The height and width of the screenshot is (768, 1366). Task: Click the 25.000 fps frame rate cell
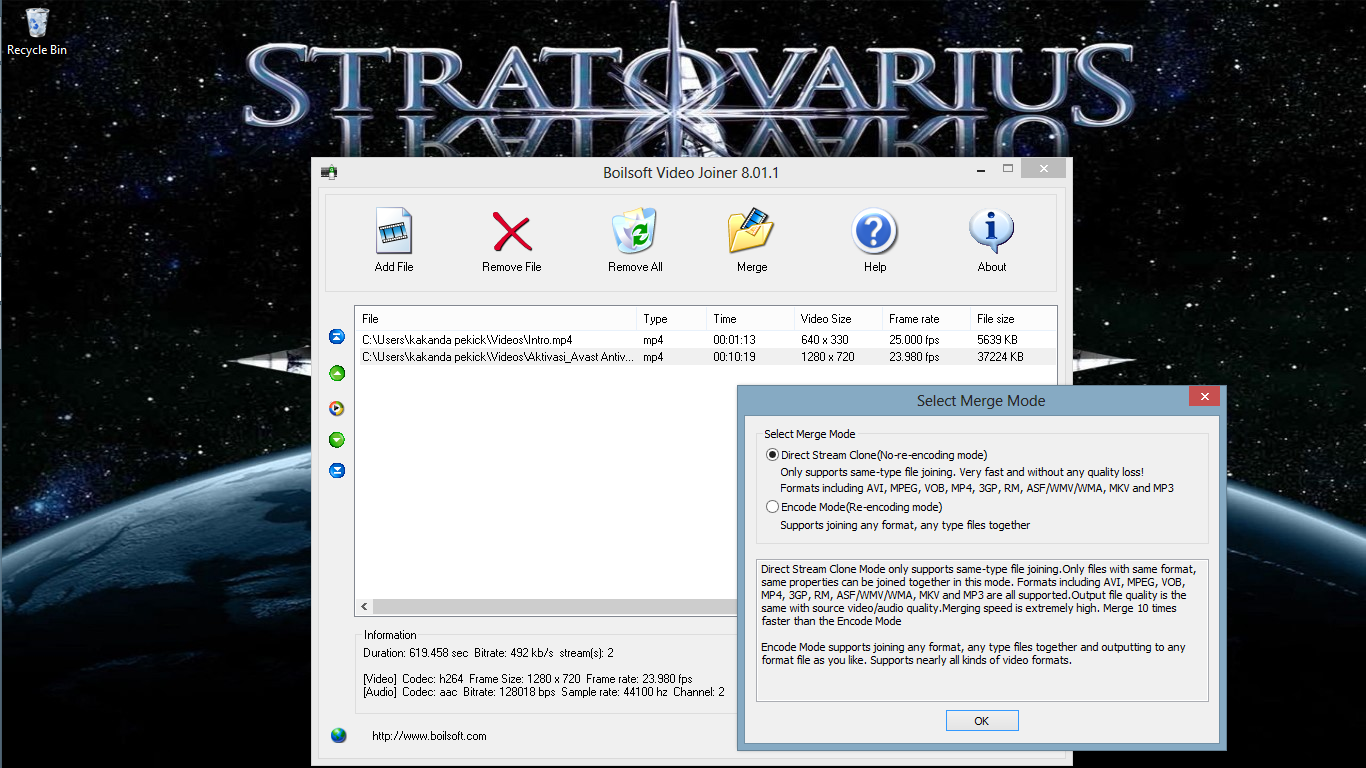coord(914,339)
